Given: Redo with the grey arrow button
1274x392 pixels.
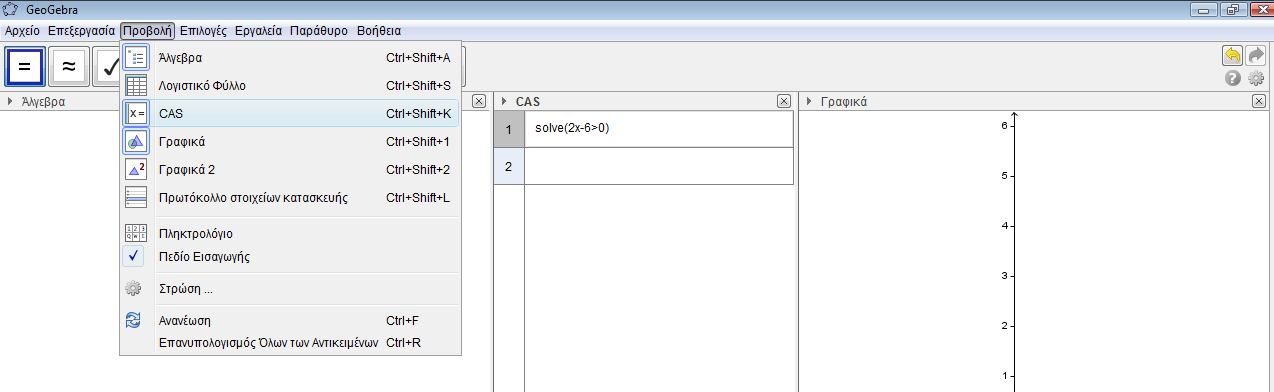Looking at the screenshot, I should (1255, 56).
